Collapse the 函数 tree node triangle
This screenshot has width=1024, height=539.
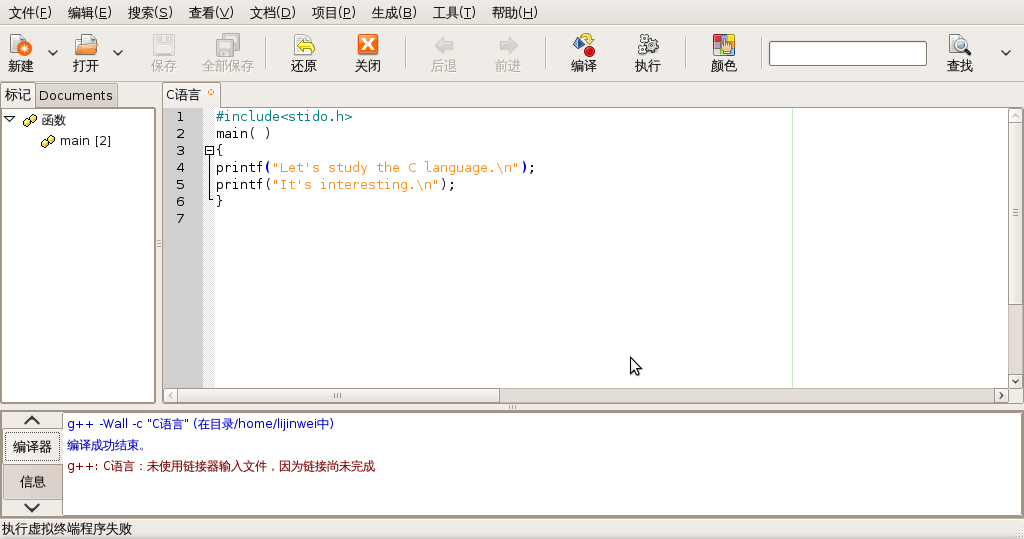tap(10, 120)
